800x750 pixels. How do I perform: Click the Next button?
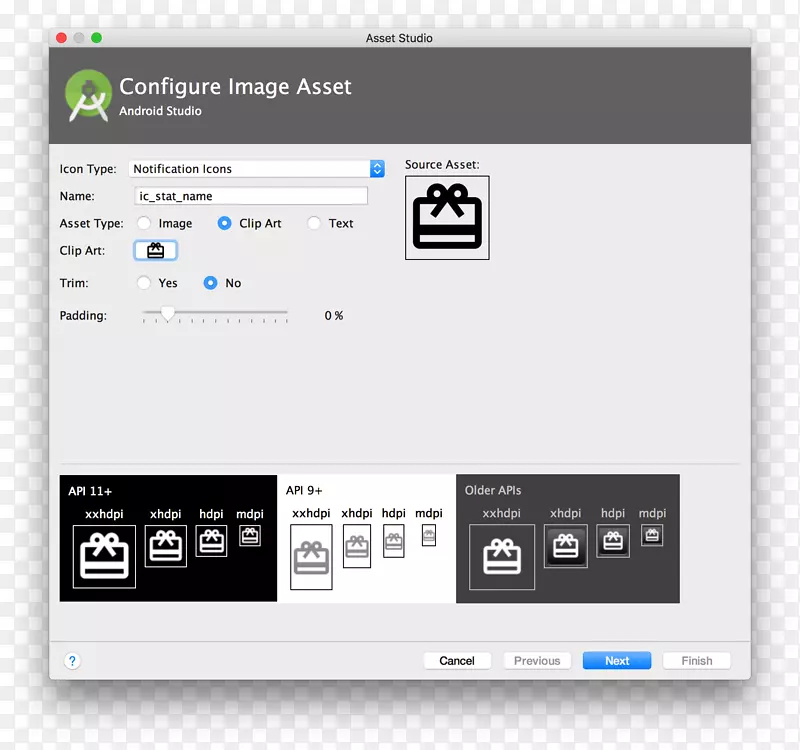616,660
